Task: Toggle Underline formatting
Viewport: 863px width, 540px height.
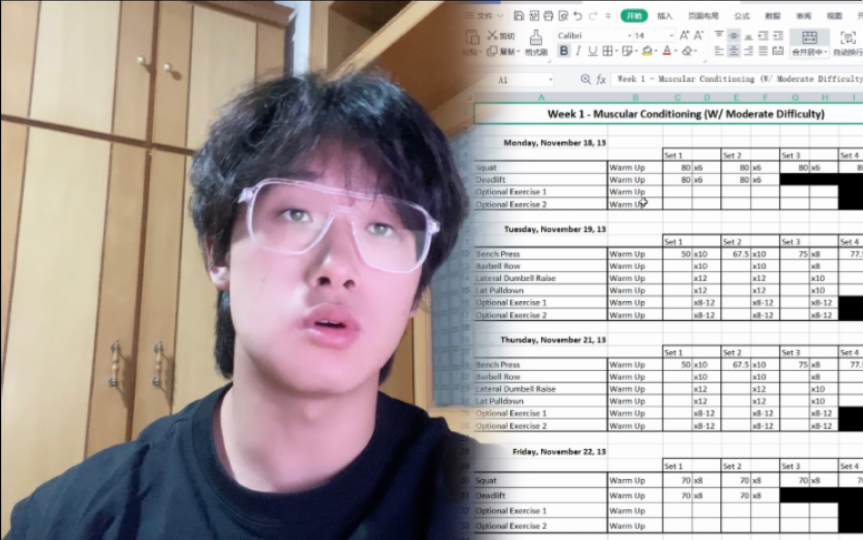Action: point(592,51)
